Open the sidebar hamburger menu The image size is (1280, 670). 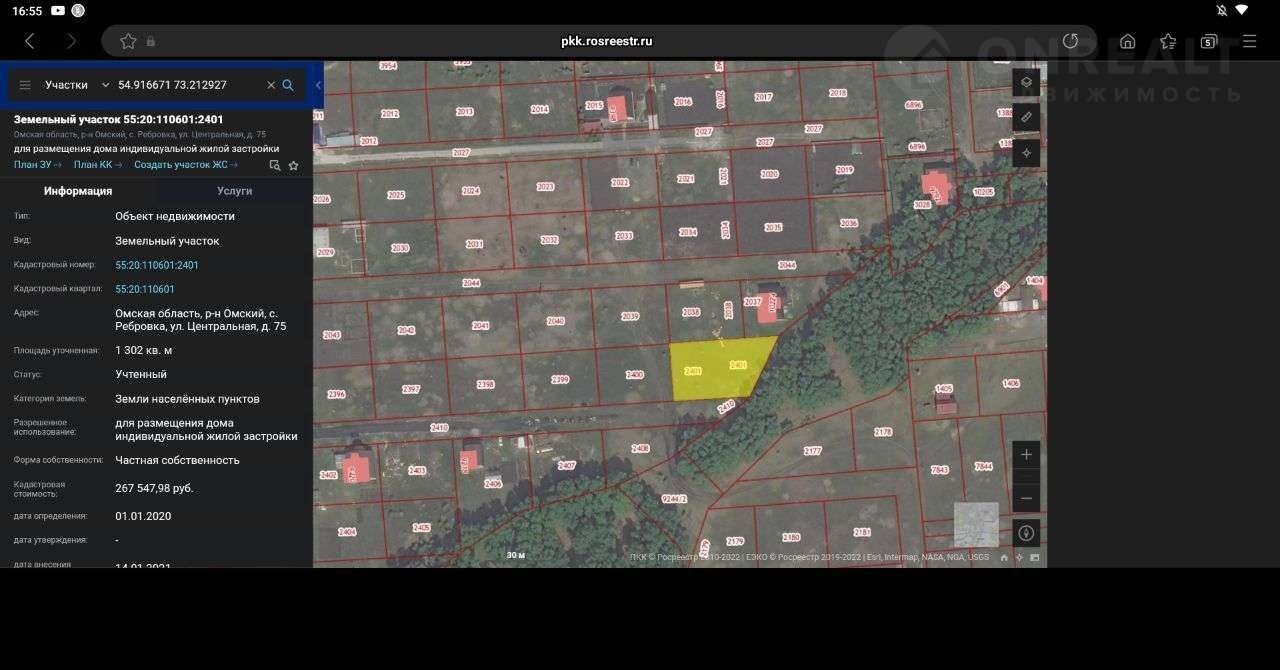coord(25,85)
